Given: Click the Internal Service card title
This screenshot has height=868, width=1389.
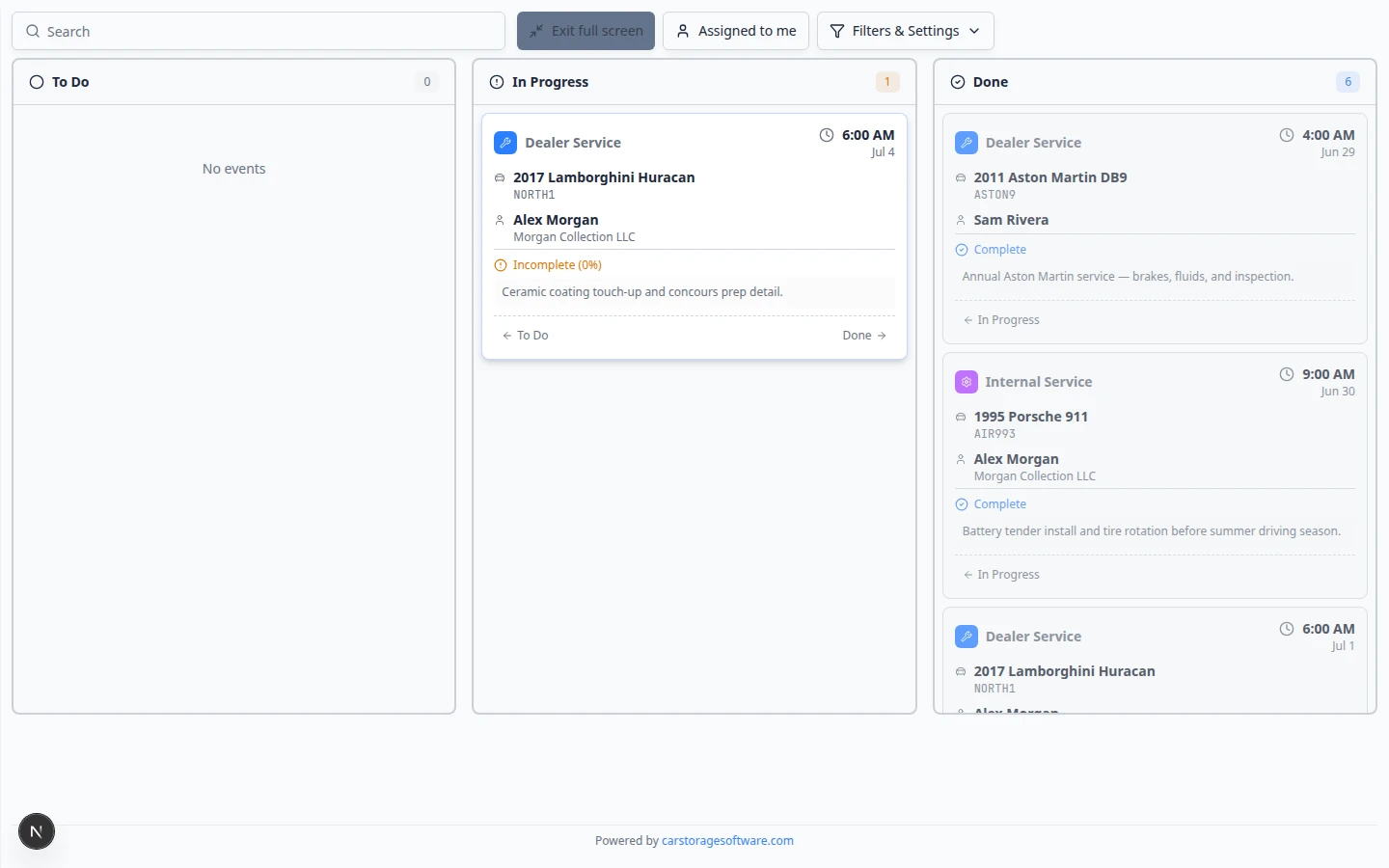Looking at the screenshot, I should pos(1039,382).
